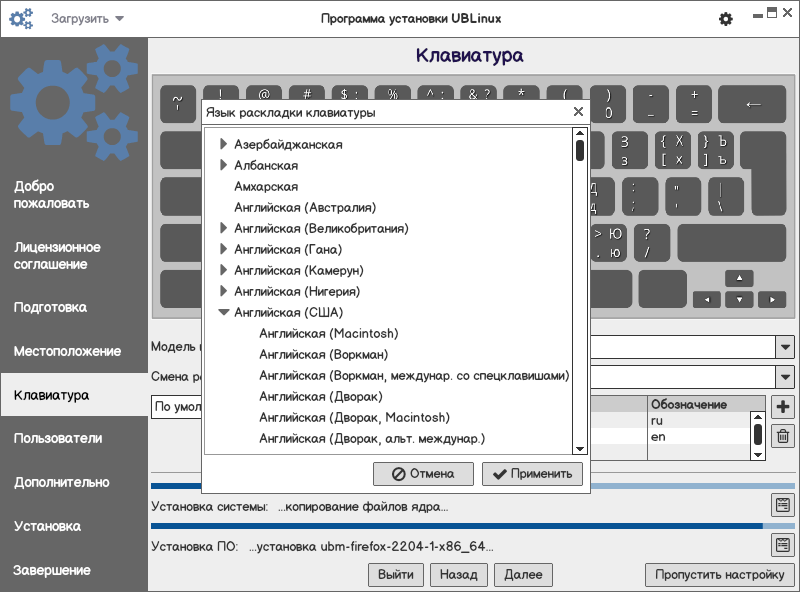Open the system installation log icon

783,505
